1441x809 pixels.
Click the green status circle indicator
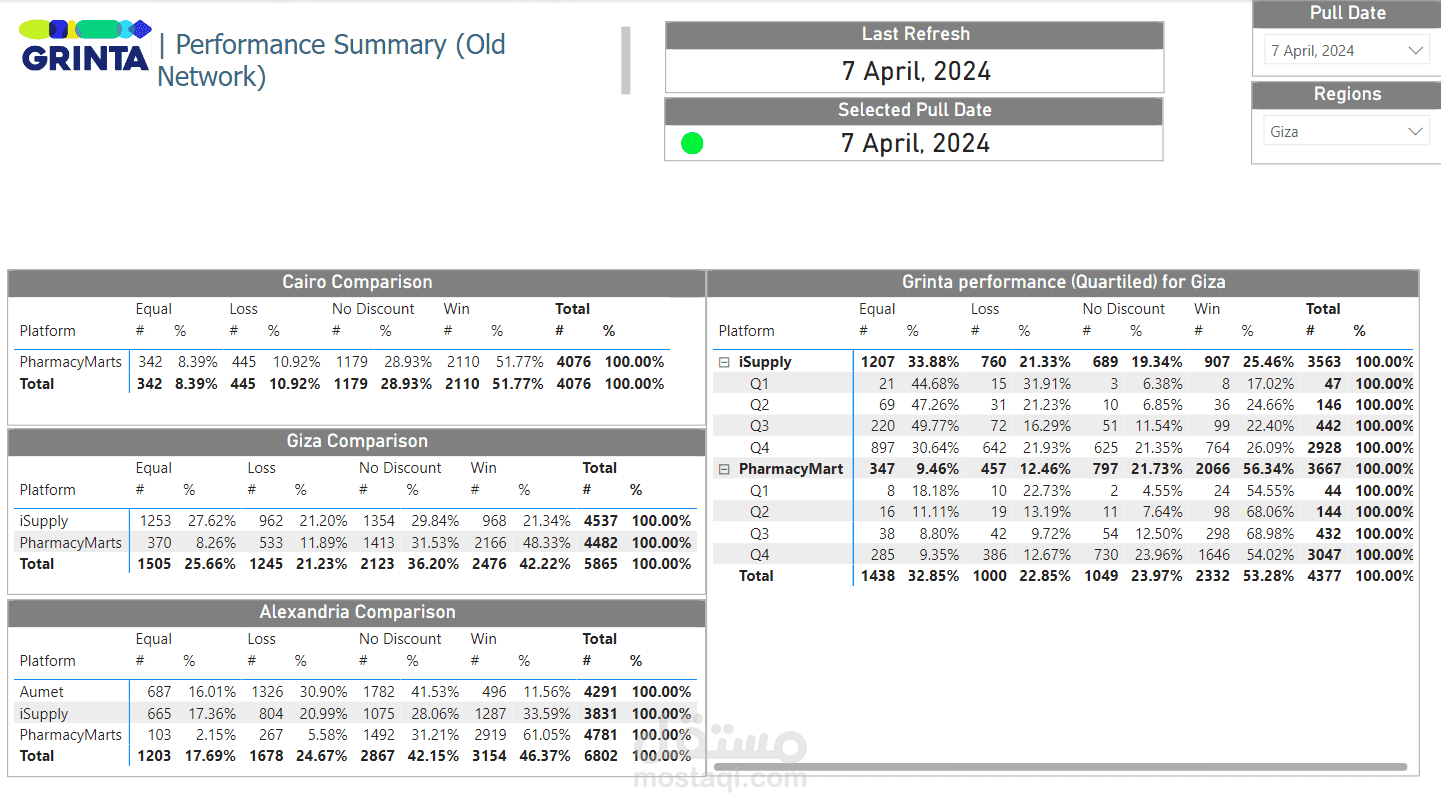pyautogui.click(x=692, y=143)
